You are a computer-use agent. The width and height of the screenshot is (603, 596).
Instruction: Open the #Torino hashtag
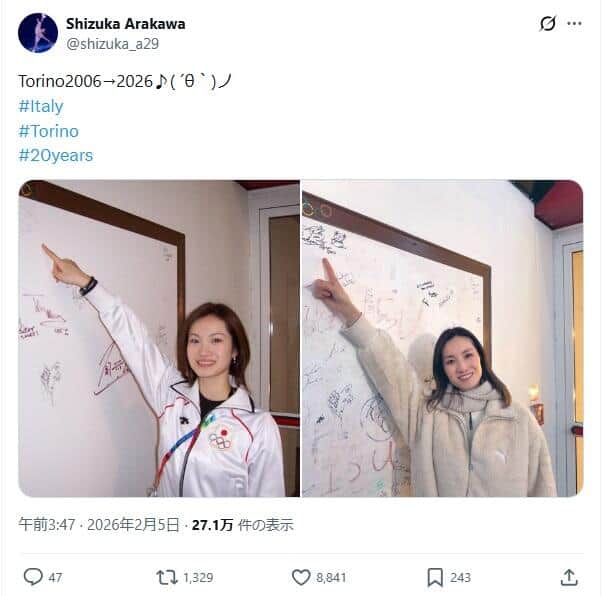[x=48, y=132]
